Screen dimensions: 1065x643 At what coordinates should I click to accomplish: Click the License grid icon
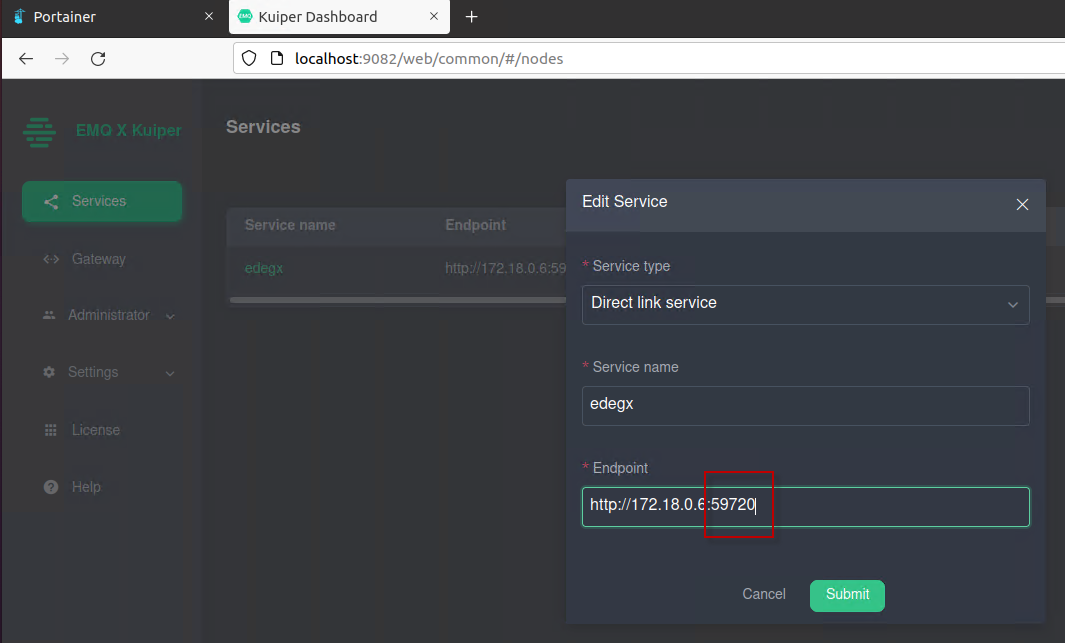(50, 430)
